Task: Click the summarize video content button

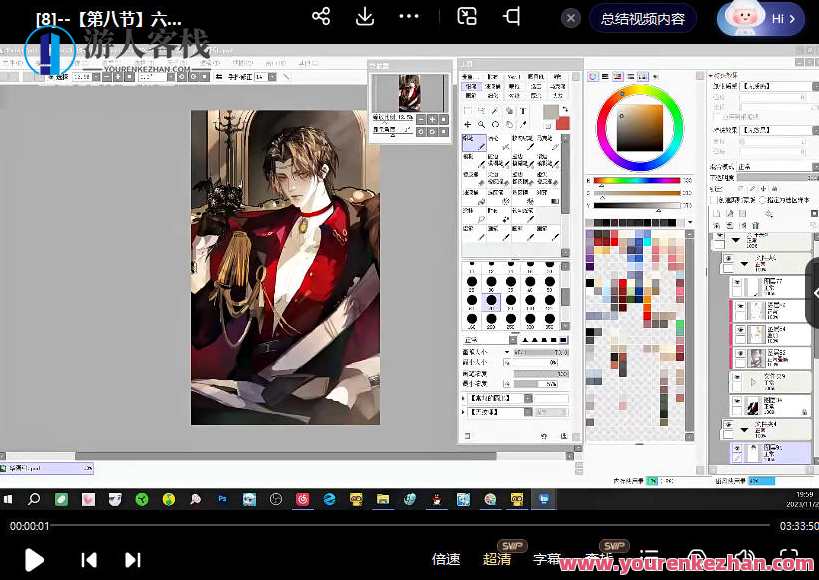Action: (643, 19)
